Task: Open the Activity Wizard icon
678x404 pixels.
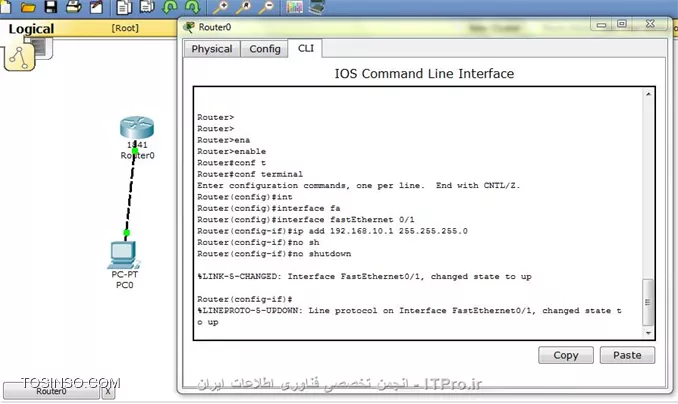Action: click(x=96, y=6)
